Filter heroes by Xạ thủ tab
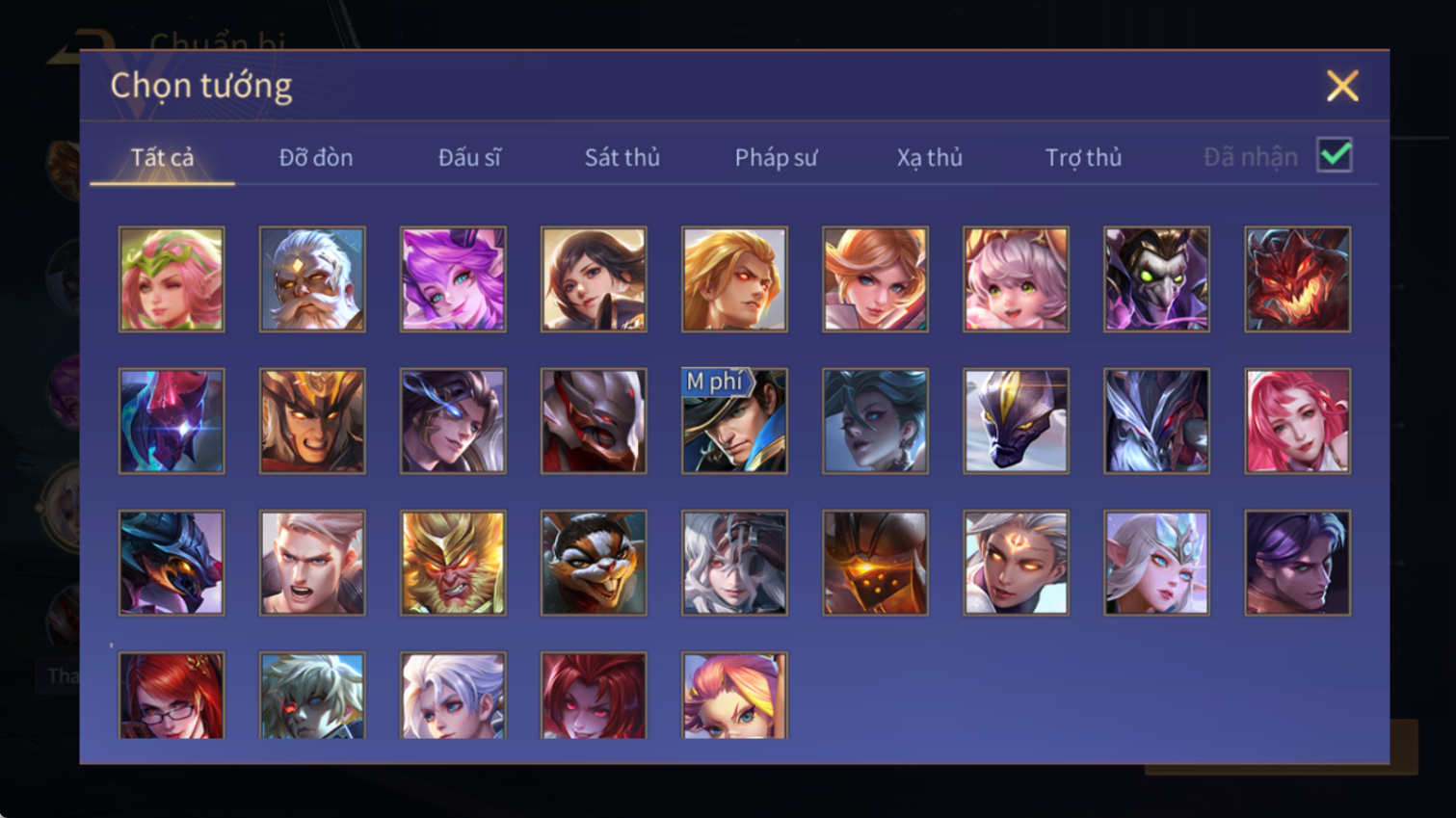This screenshot has width=1456, height=818. click(930, 157)
